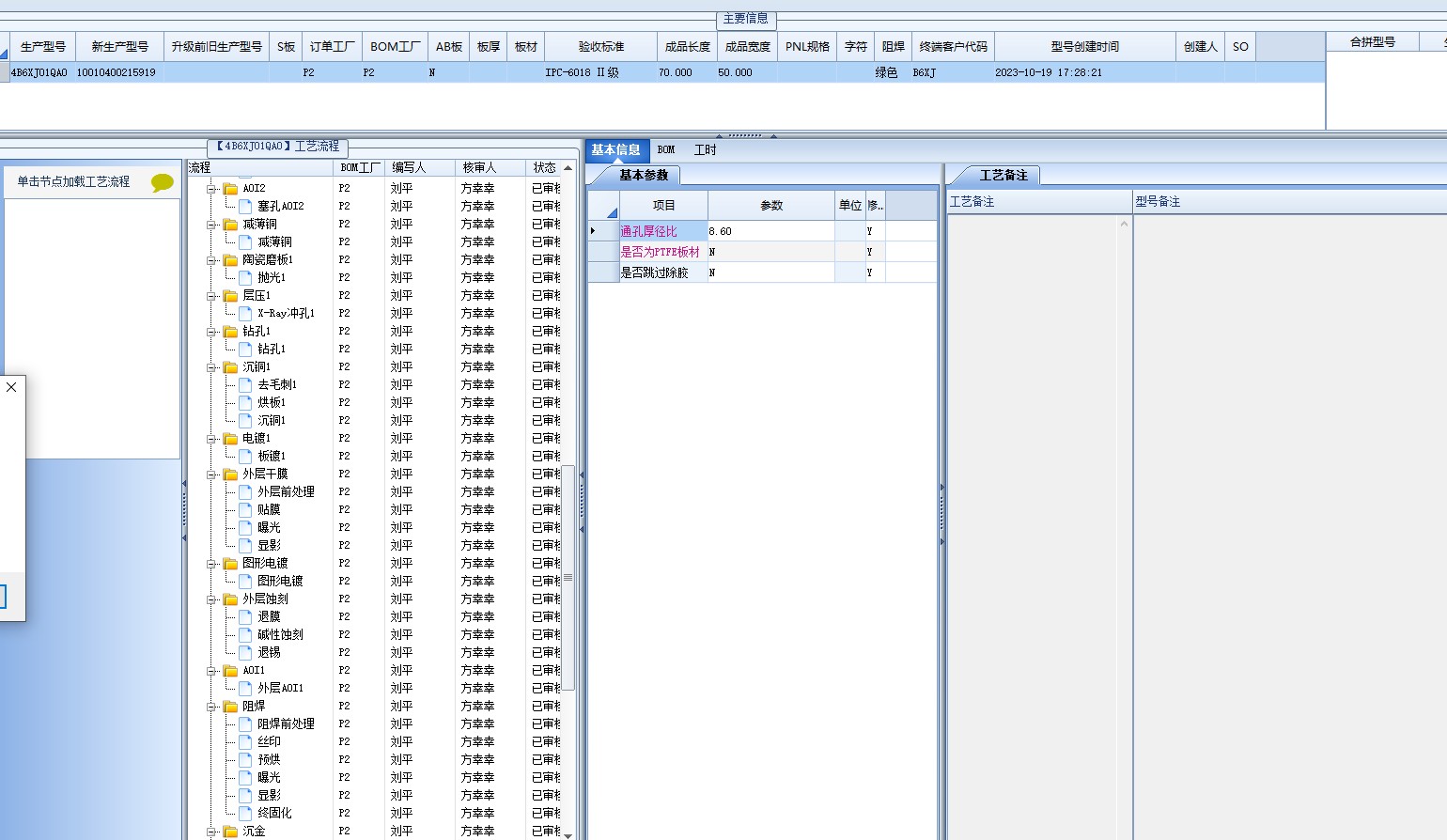This screenshot has height=840, width=1447.
Task: Click the process tree scroll-up arrow
Action: point(568,168)
